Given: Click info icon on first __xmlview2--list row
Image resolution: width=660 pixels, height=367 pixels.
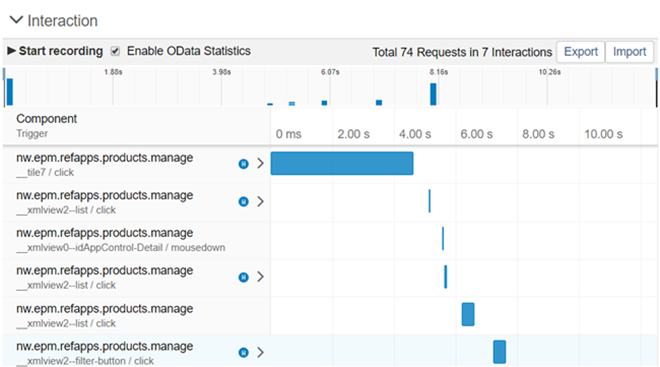Looking at the screenshot, I should pyautogui.click(x=243, y=202).
